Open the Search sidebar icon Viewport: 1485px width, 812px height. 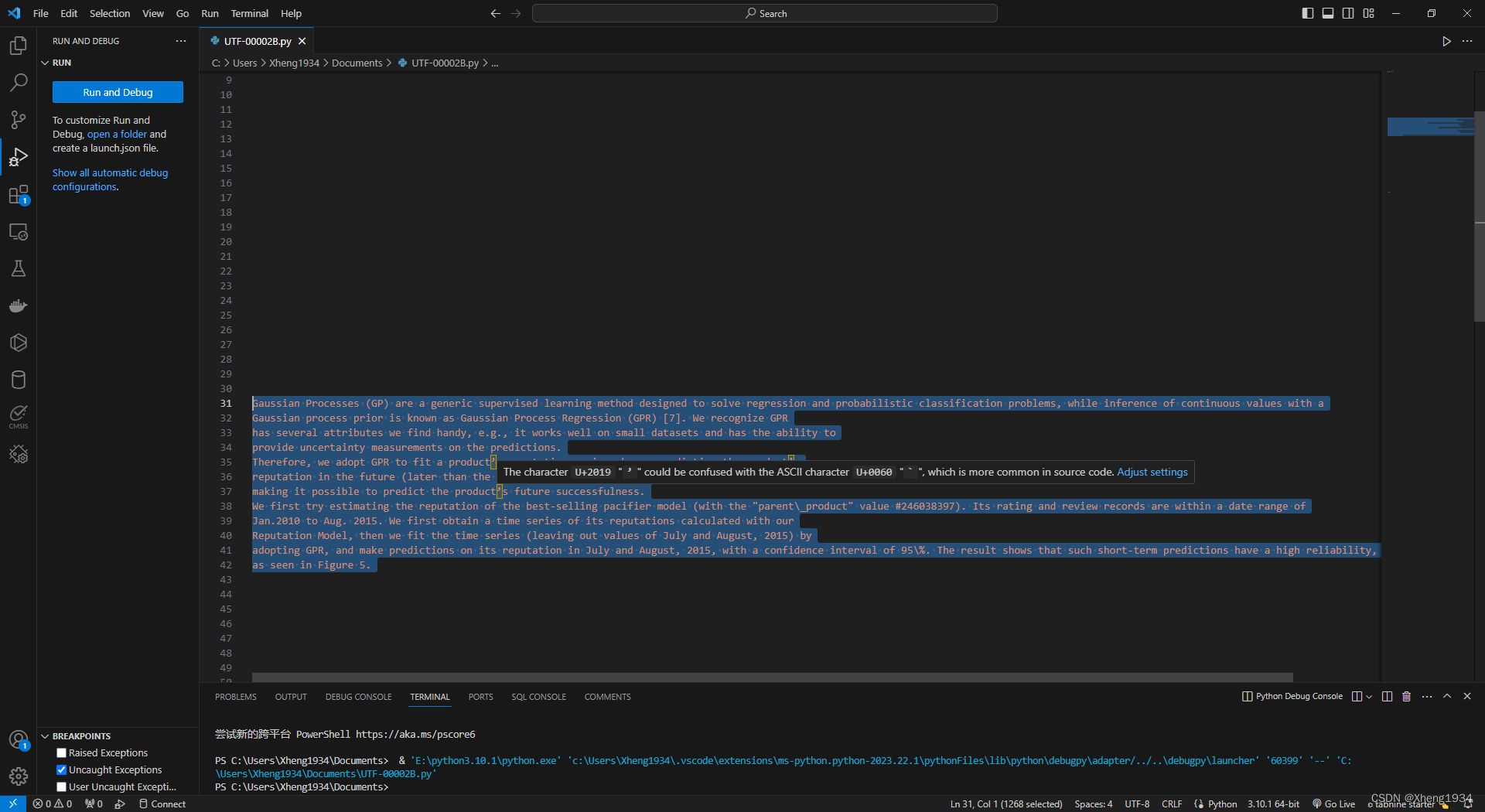(18, 82)
